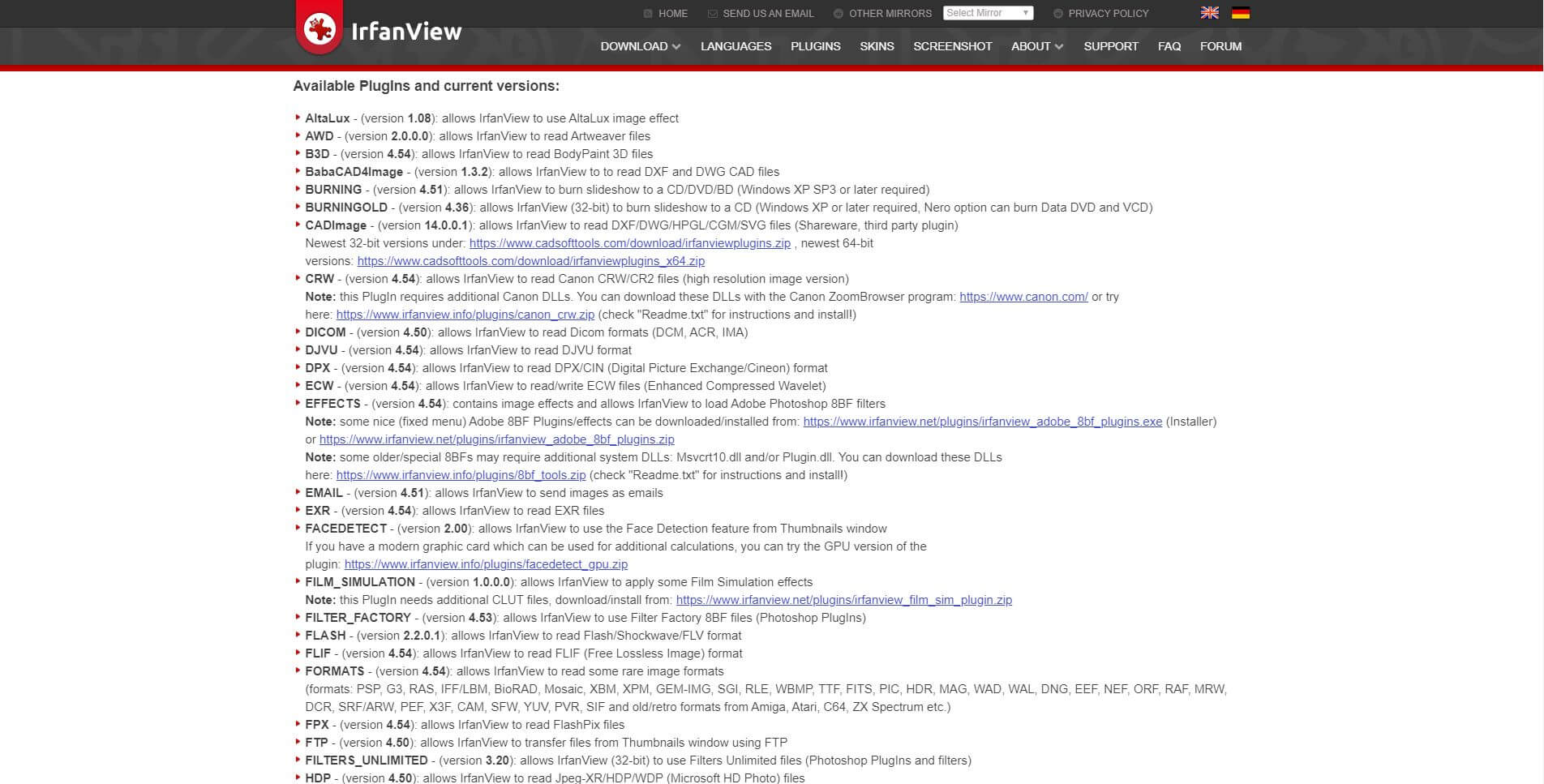Click the IrfanView red splat logo

320,29
